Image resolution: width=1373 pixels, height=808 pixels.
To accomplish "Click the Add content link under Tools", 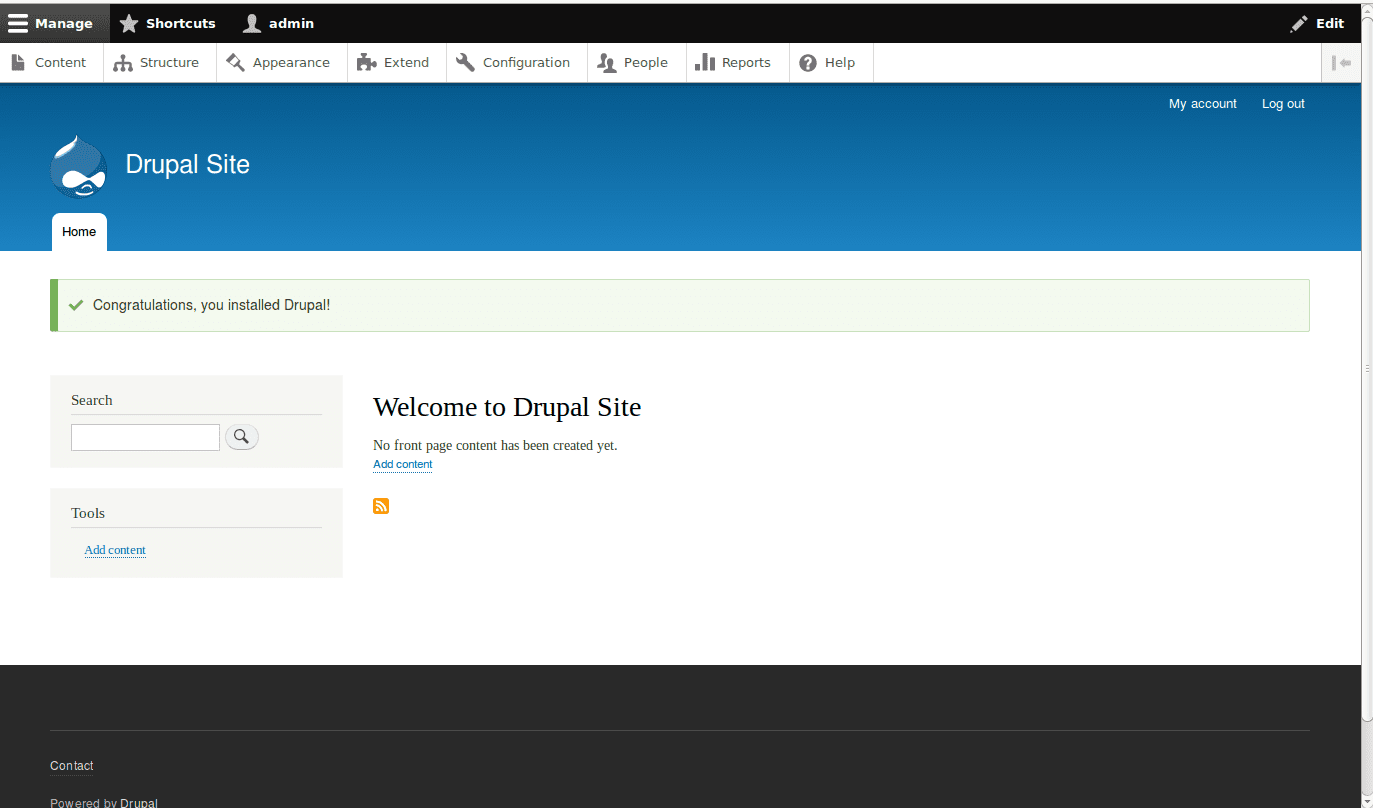I will click(114, 550).
